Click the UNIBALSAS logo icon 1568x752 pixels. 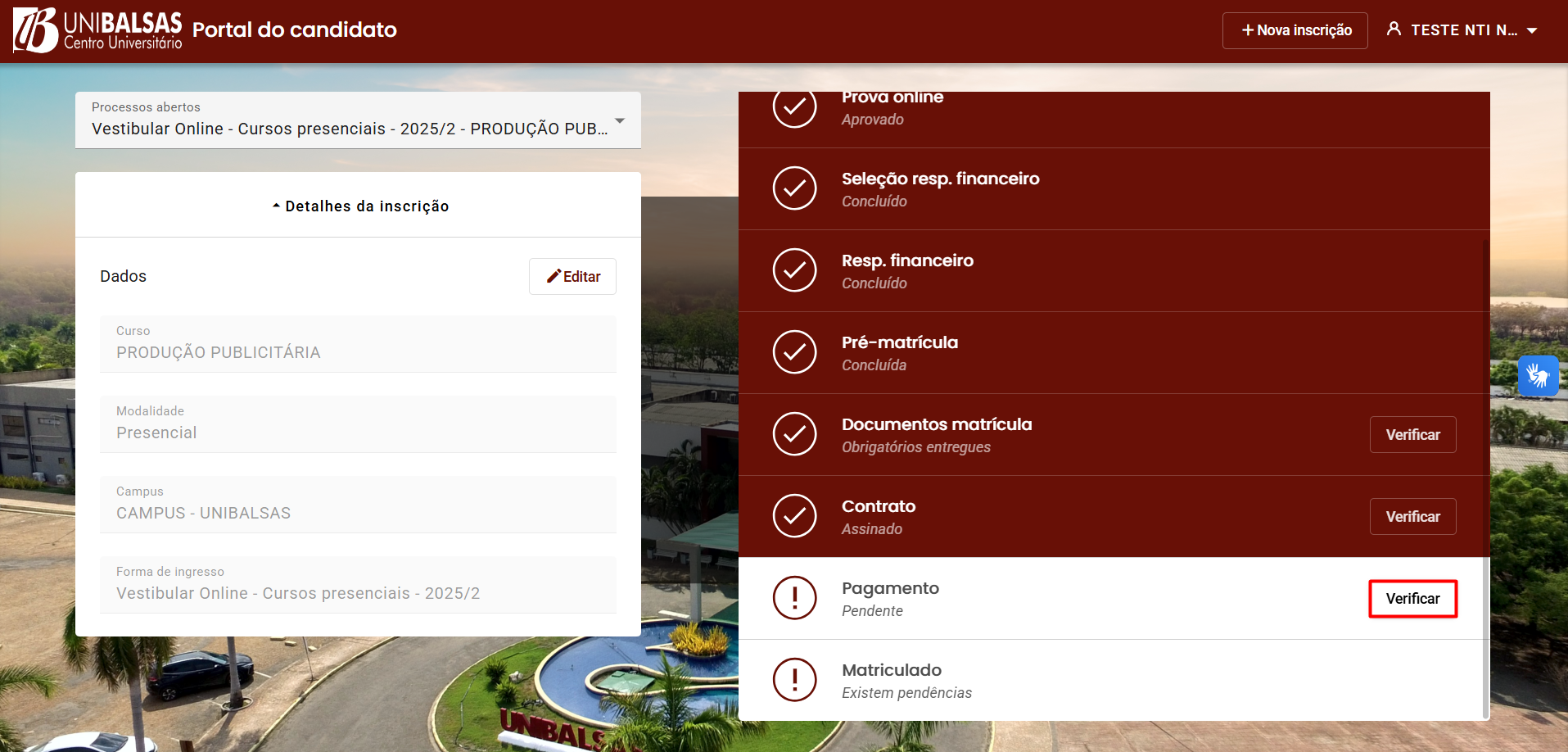coord(36,30)
